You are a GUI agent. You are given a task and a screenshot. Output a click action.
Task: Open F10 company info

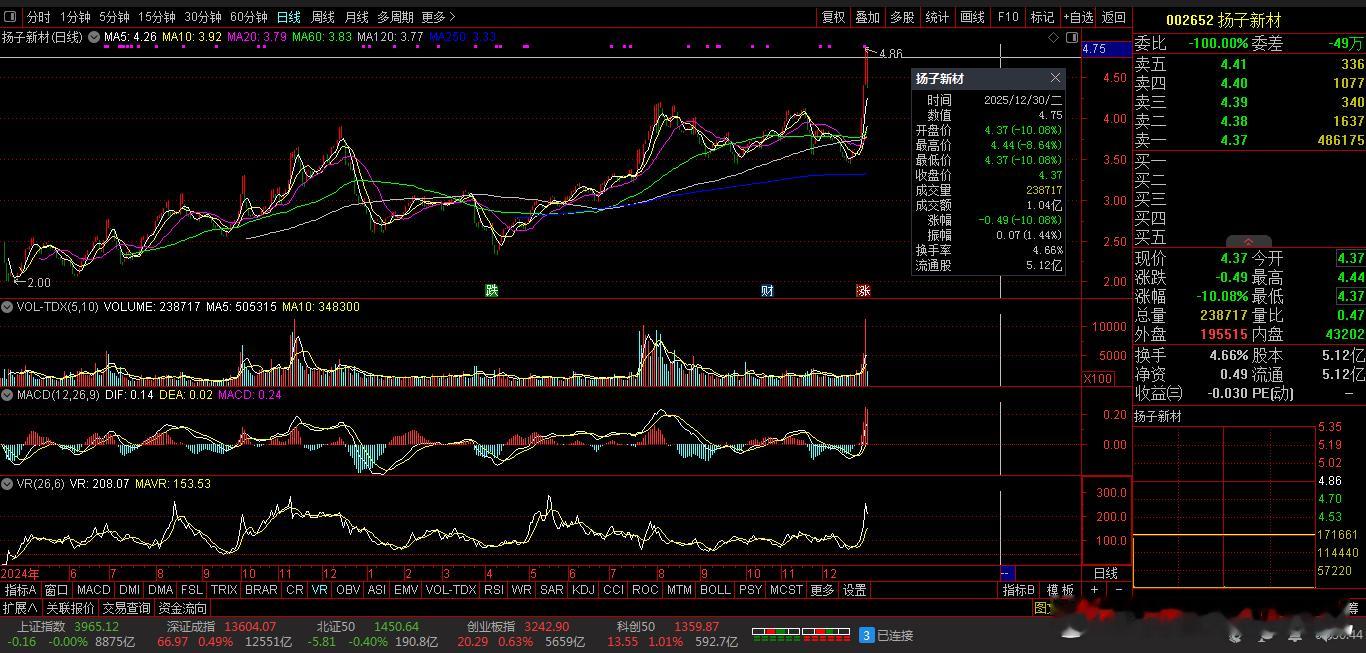tap(1008, 17)
